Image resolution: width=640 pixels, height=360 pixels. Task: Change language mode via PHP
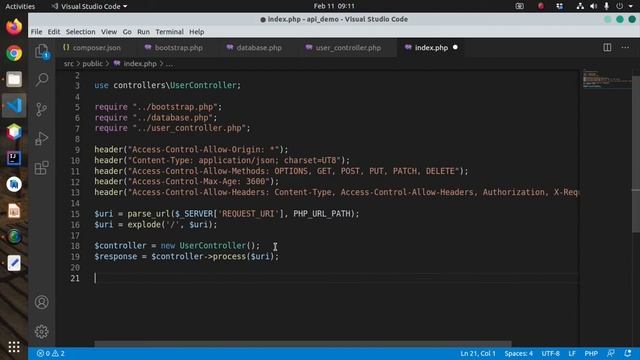coord(591,353)
